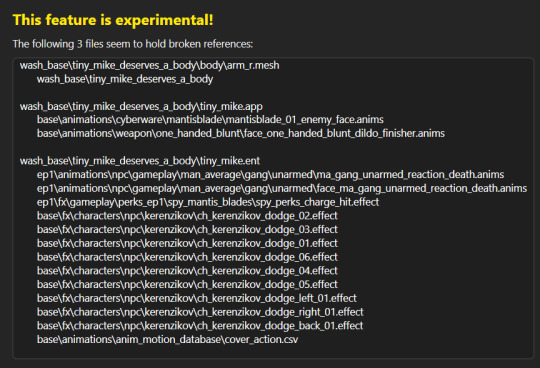This screenshot has height=368, width=540.
Task: Select ch_kerenzikov_dodge_03.effect line
Action: click(187, 230)
